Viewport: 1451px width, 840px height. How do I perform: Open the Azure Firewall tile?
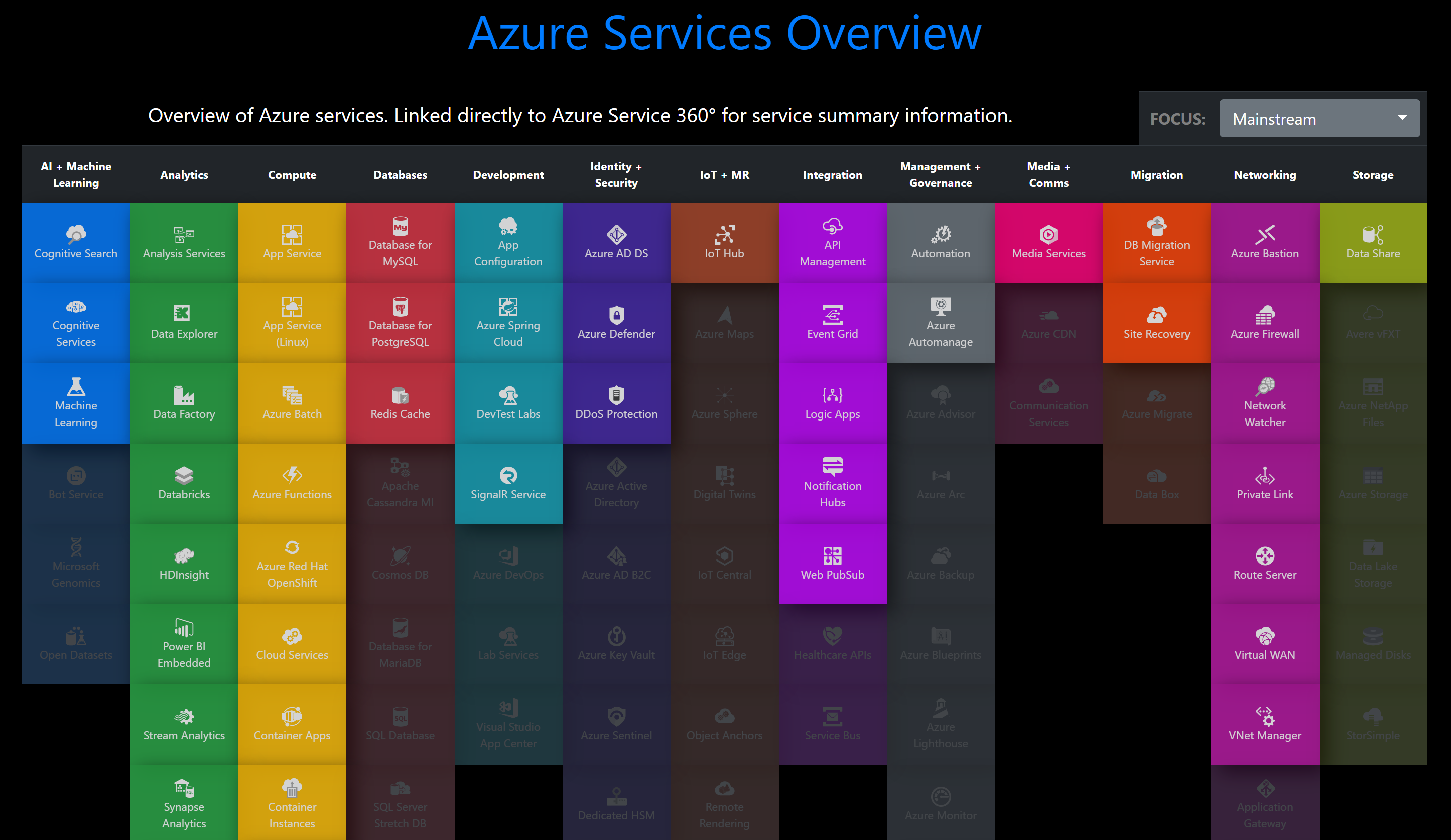point(1265,323)
